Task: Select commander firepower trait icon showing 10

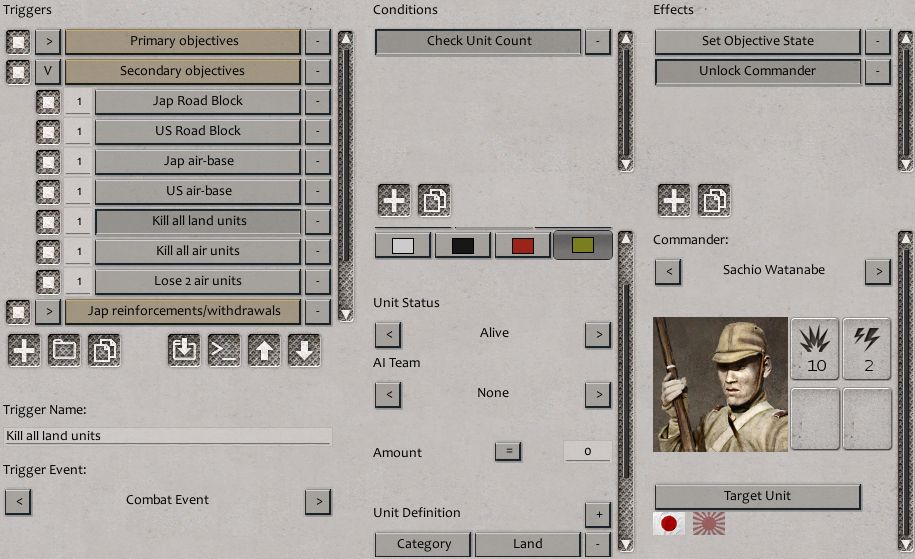Action: [x=815, y=349]
